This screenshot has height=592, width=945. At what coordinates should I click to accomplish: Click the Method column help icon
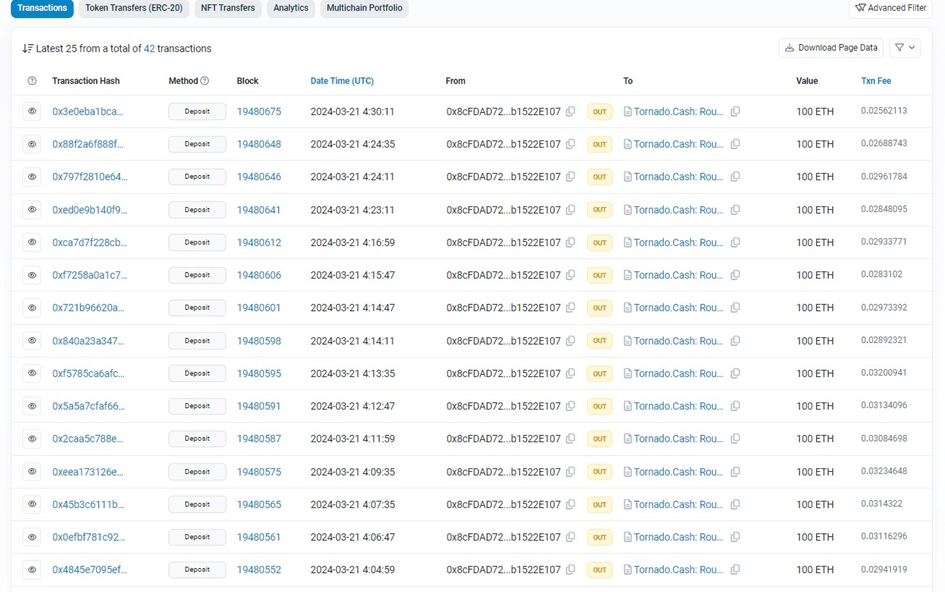[x=205, y=81]
